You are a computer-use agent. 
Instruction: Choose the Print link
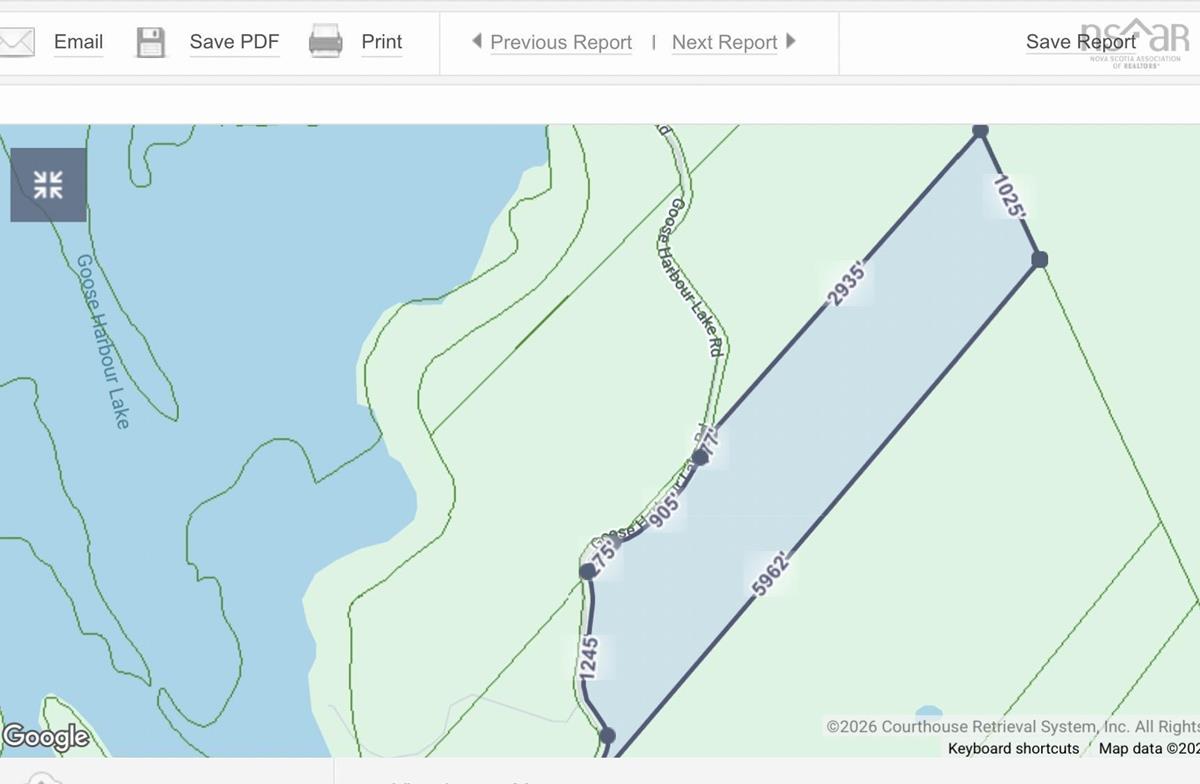click(x=381, y=42)
